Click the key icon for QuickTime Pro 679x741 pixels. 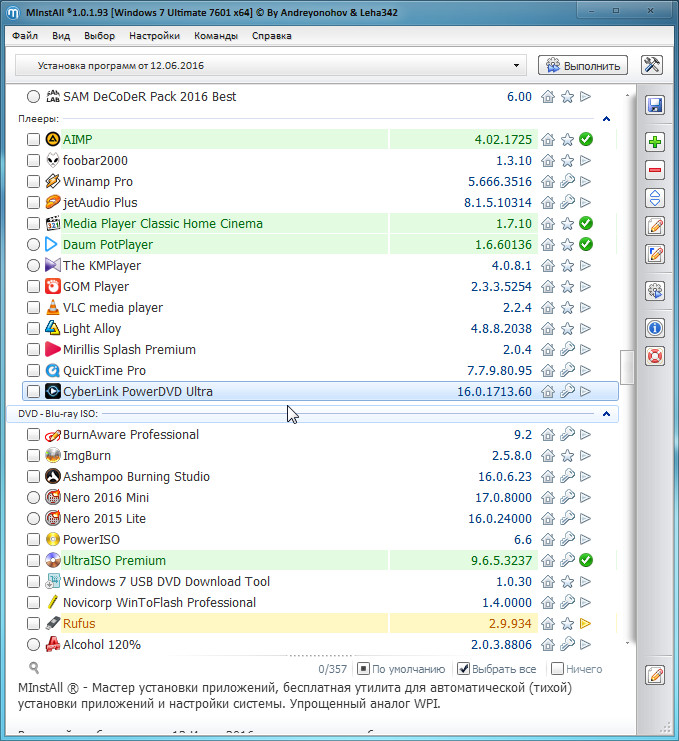coord(567,370)
